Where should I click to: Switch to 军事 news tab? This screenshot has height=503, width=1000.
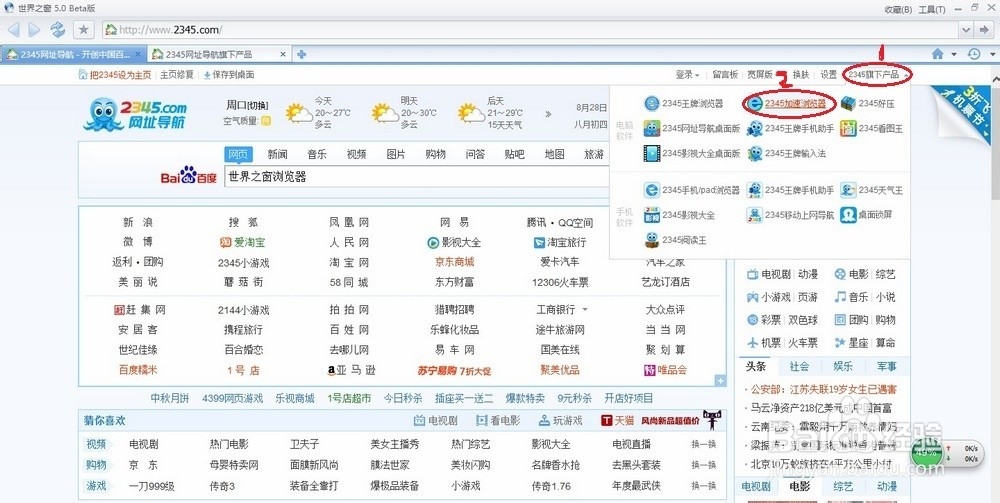pyautogui.click(x=886, y=366)
